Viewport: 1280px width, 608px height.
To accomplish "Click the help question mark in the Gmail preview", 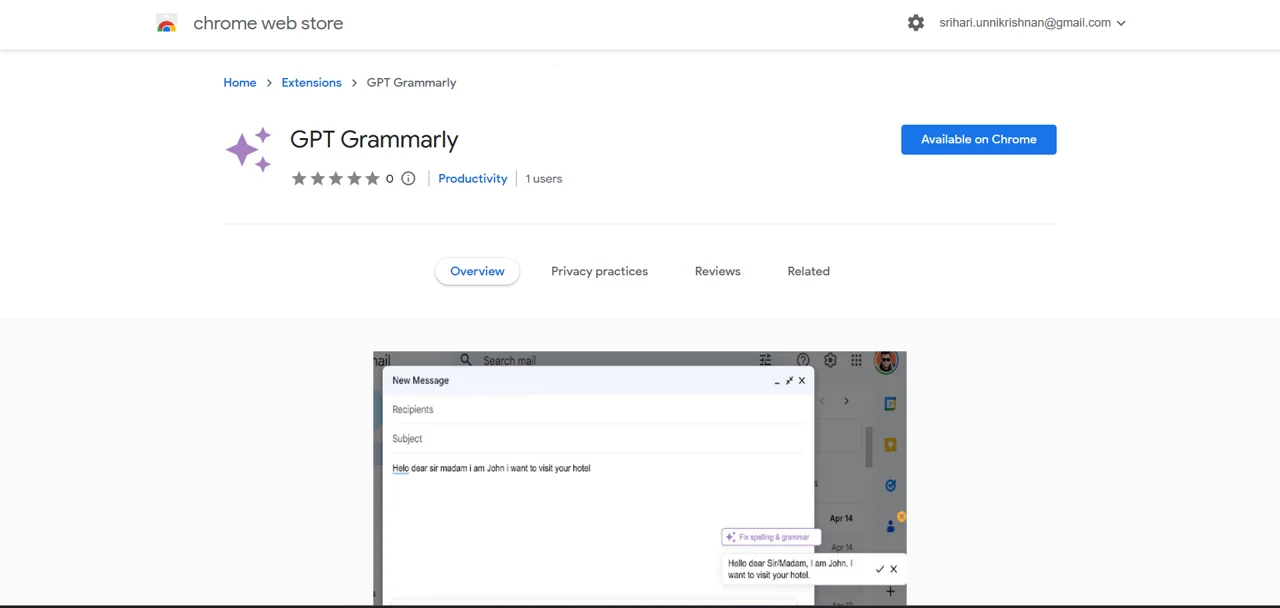I will [x=803, y=360].
